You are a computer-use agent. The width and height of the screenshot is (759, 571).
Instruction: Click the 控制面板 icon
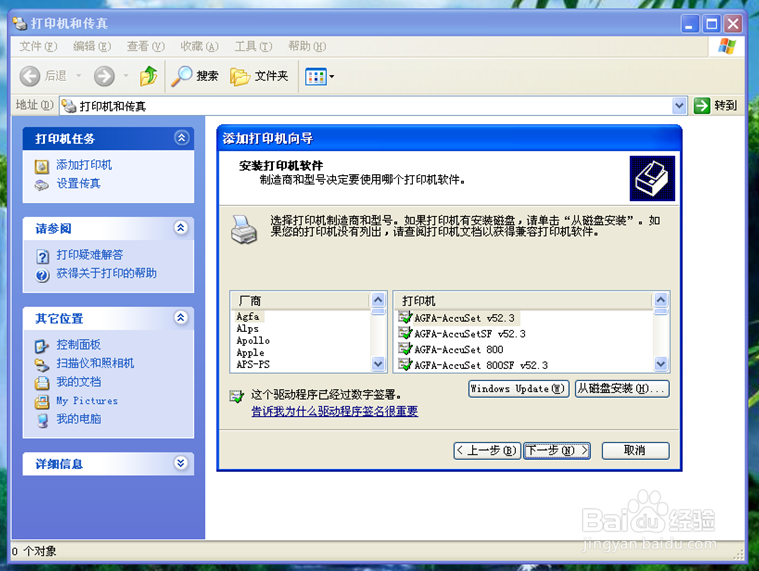42,346
